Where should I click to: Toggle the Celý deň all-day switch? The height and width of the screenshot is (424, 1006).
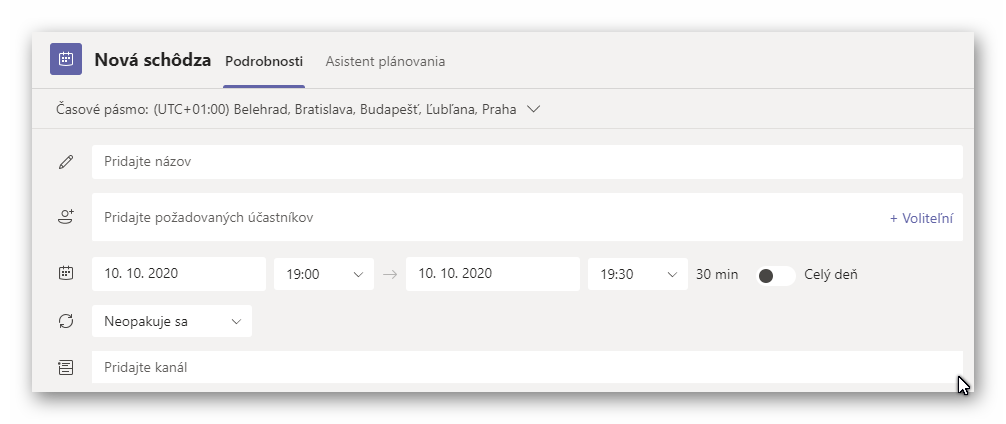(776, 275)
